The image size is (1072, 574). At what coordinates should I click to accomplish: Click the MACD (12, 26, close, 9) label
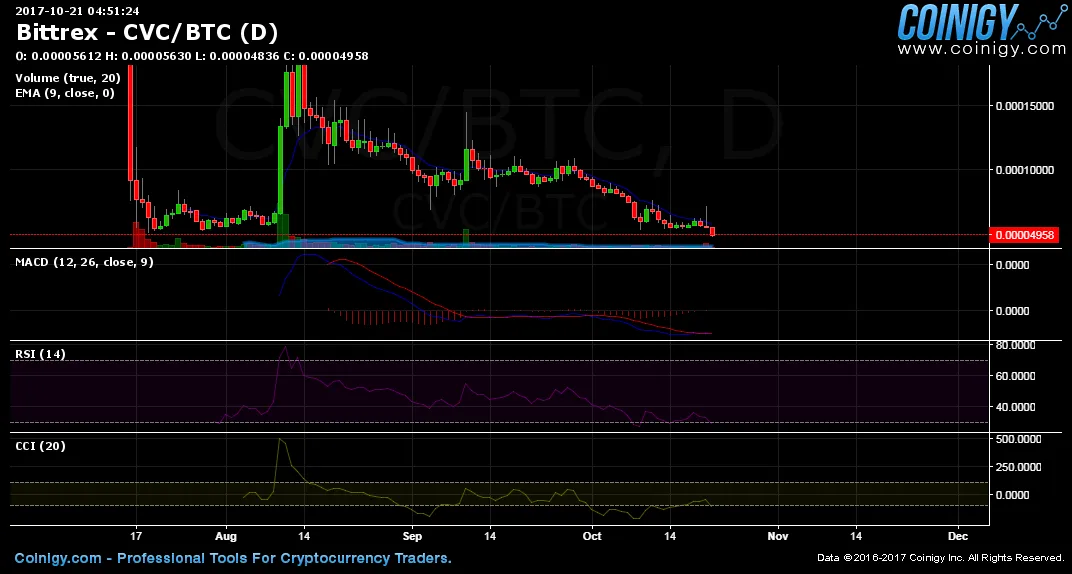pos(84,262)
